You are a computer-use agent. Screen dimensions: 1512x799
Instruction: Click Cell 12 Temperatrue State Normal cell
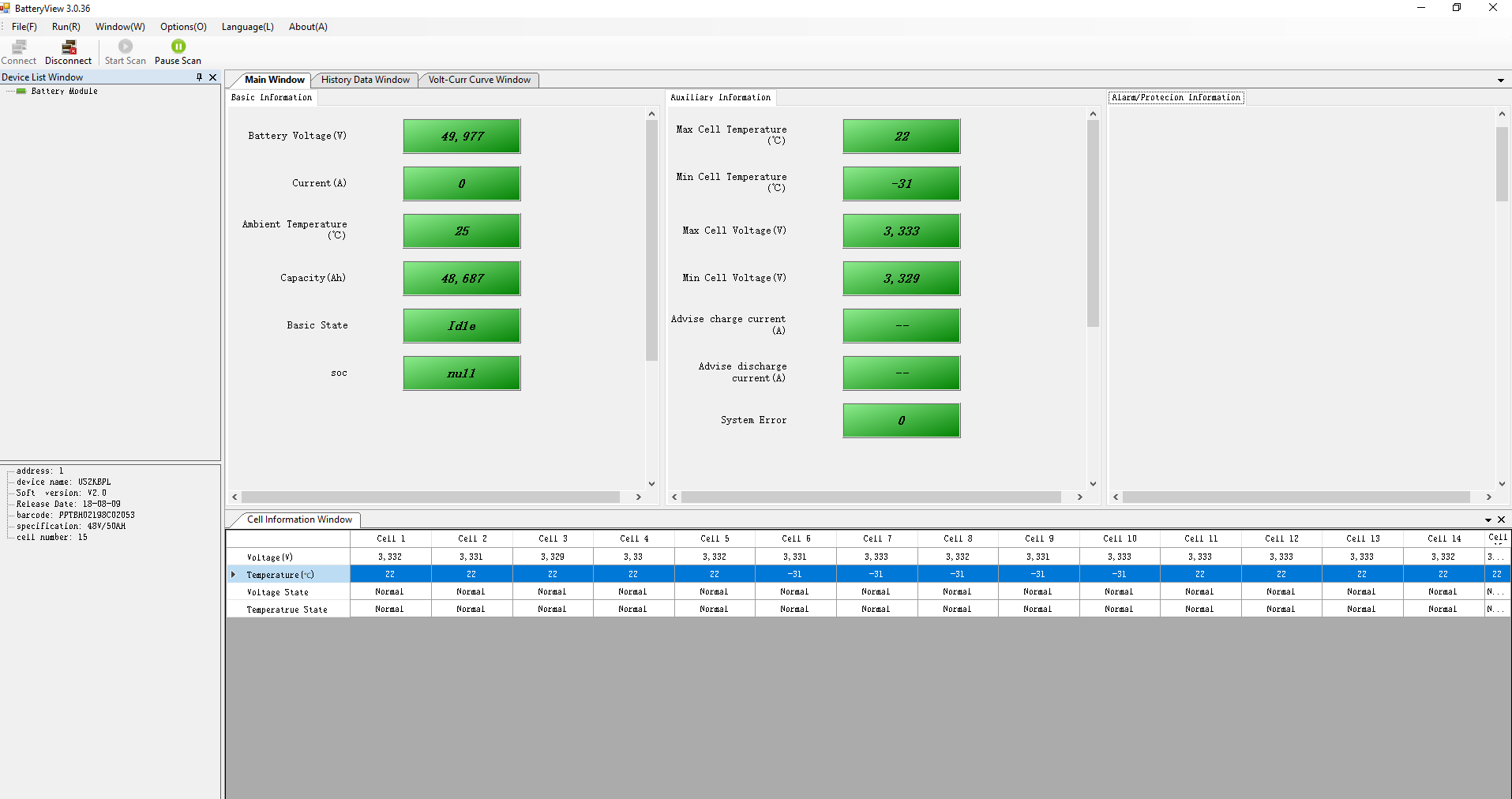tap(1281, 610)
